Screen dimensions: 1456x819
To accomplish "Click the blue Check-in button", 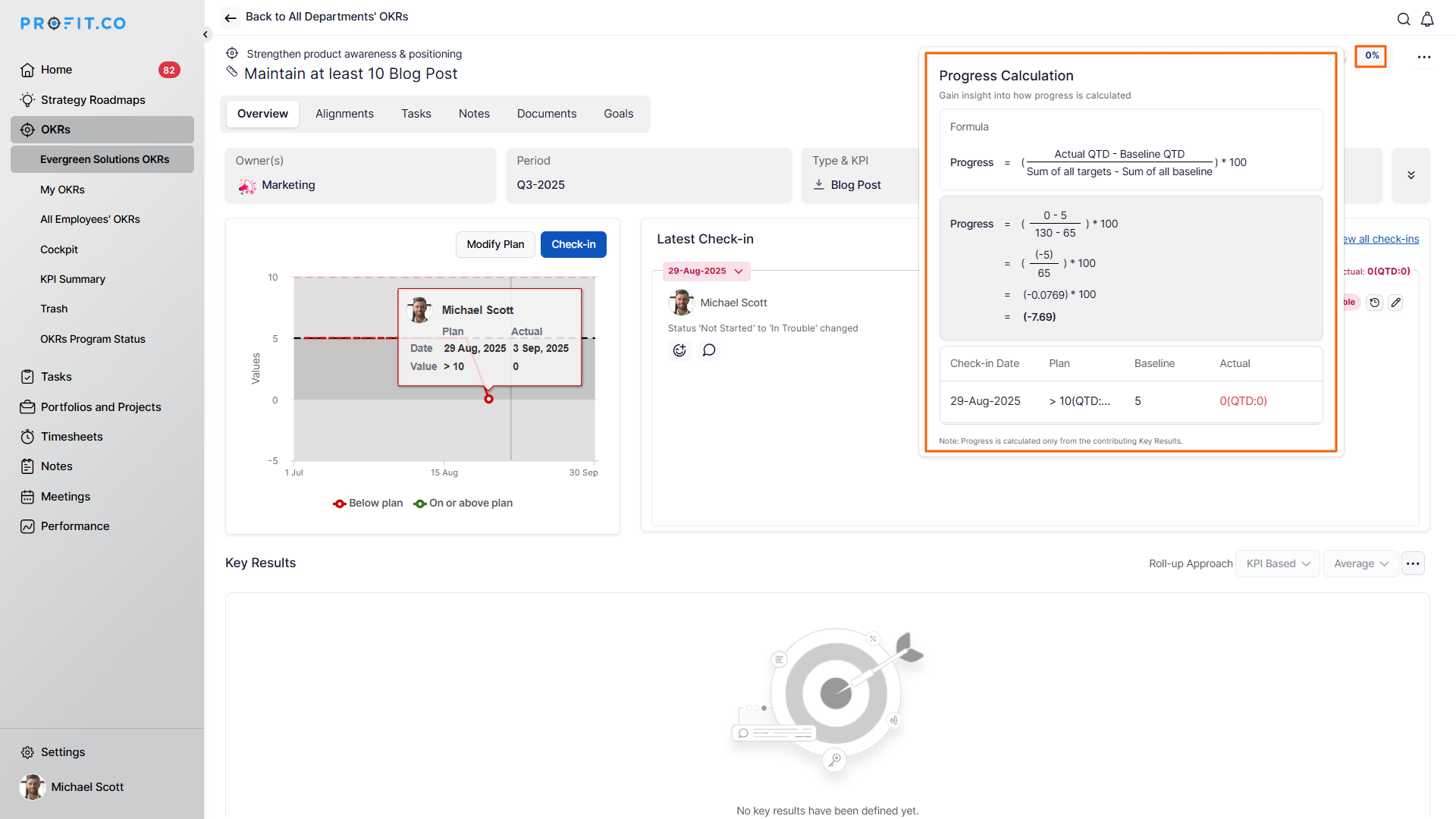I will 573,244.
